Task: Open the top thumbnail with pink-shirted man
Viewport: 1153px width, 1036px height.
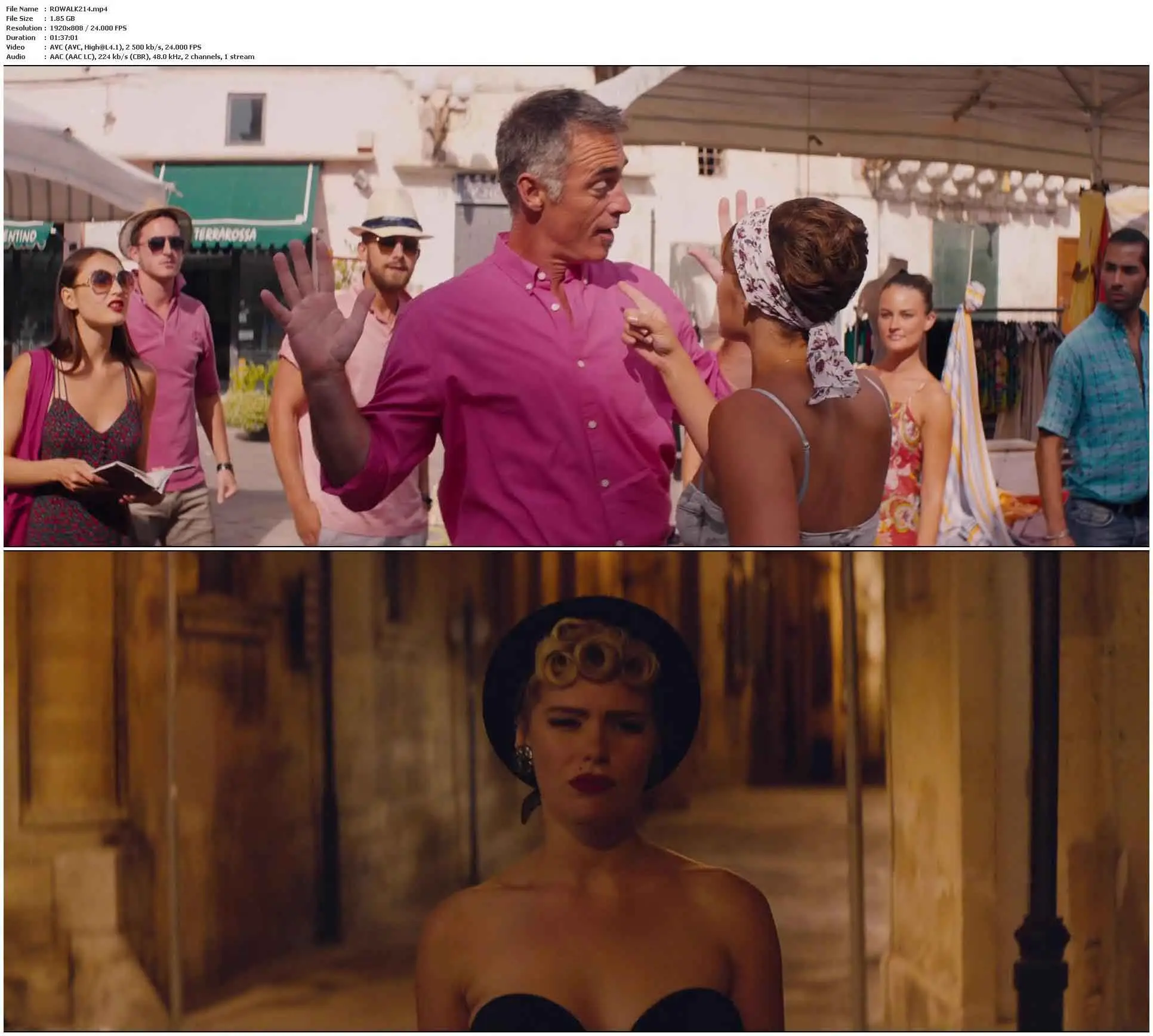Action: [x=576, y=306]
